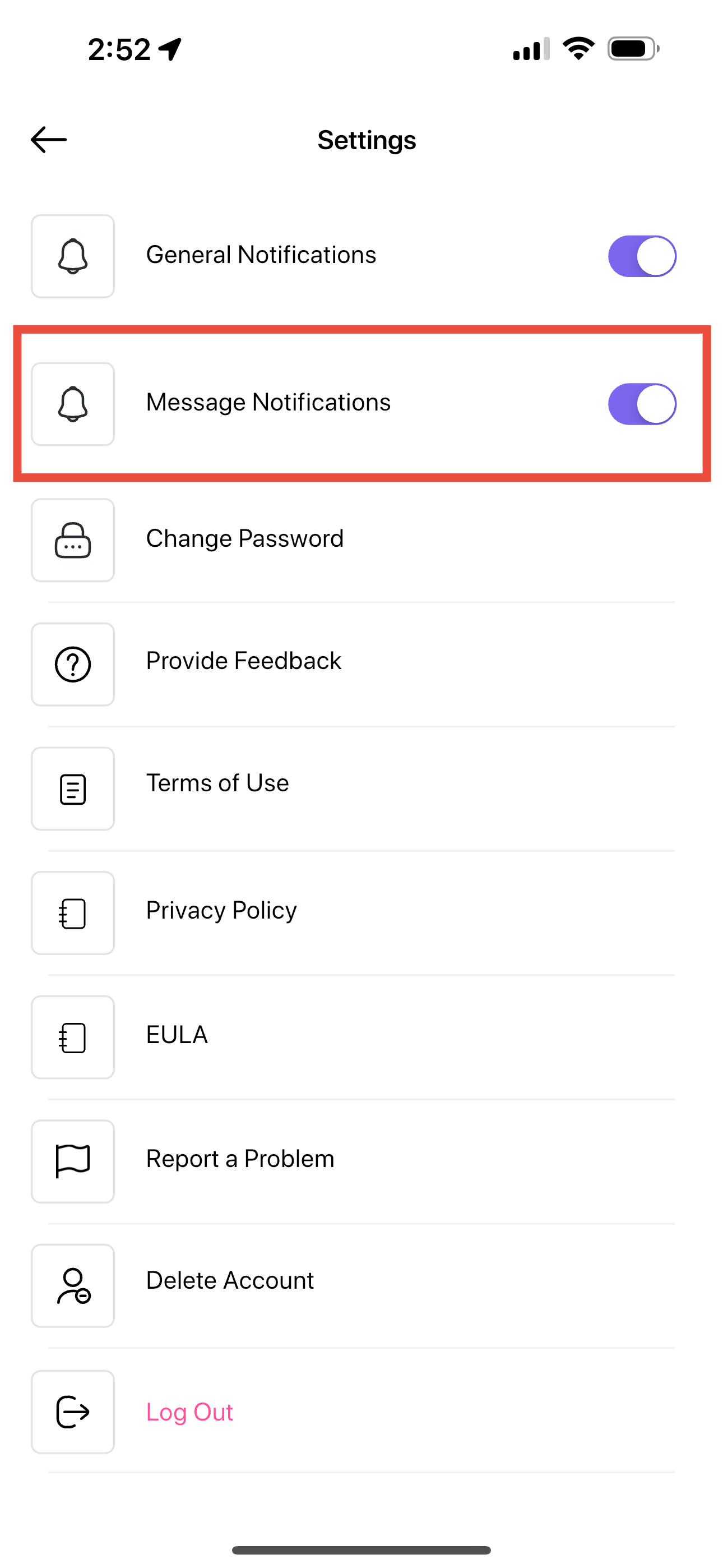Tap the pink Log Out text
Viewport: 723px width, 1568px height.
click(189, 1412)
